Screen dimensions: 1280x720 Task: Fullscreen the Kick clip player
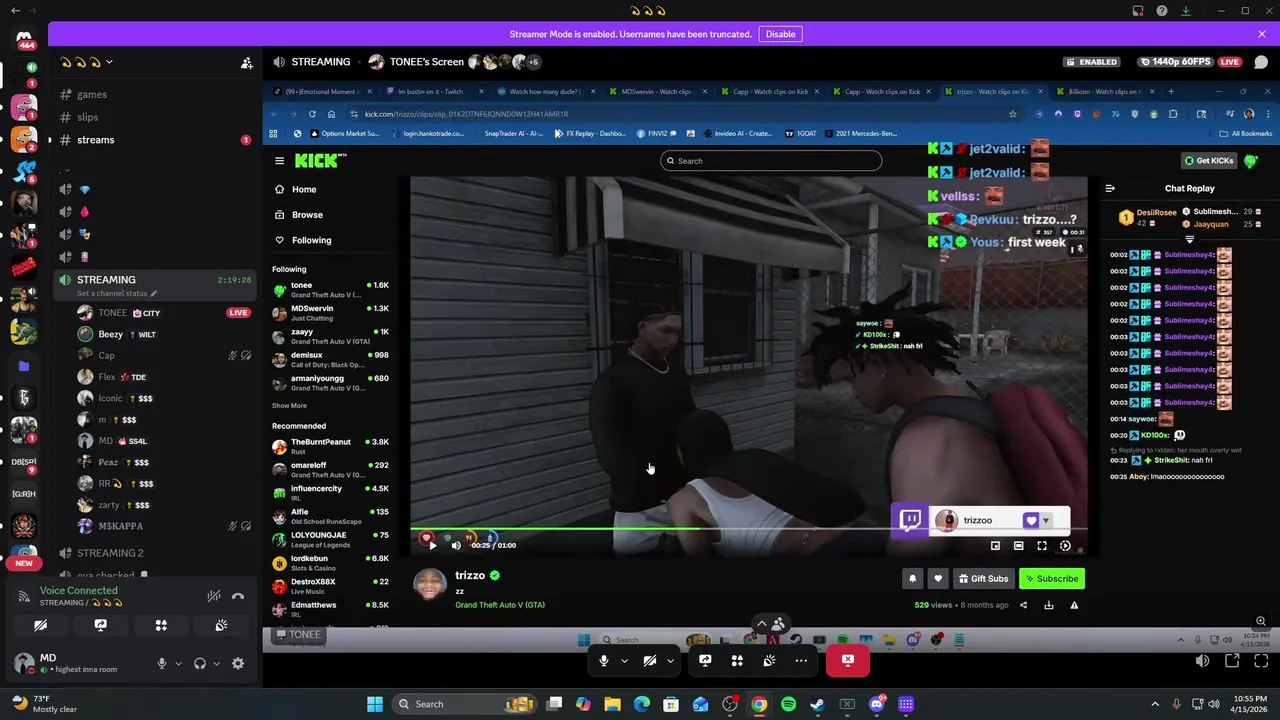point(1042,546)
